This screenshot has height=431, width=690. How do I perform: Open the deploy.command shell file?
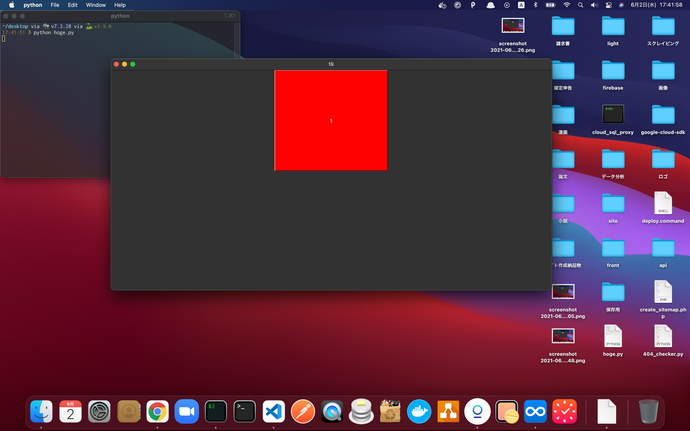point(662,203)
